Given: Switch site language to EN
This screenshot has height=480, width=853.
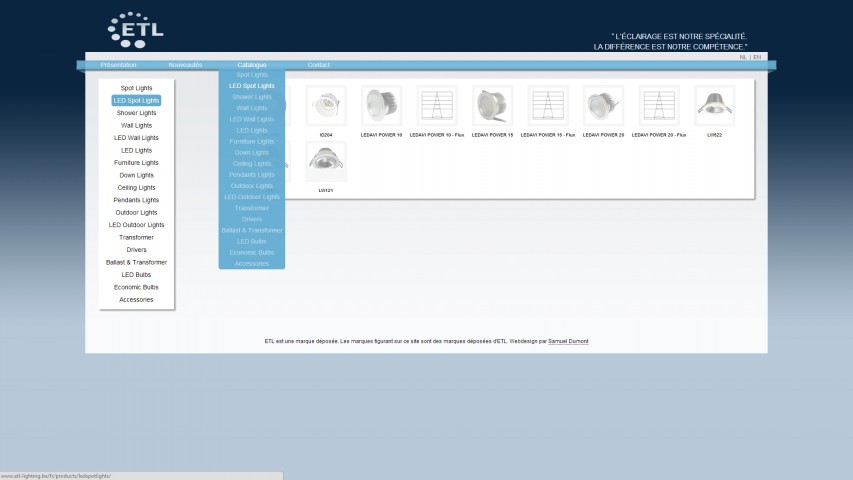Looking at the screenshot, I should 757,57.
